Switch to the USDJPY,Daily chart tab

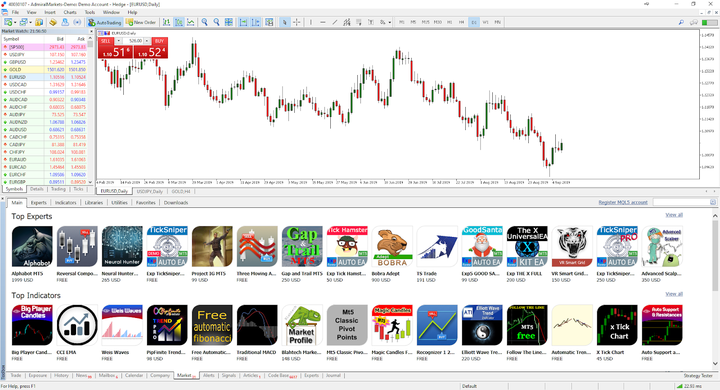tap(150, 191)
